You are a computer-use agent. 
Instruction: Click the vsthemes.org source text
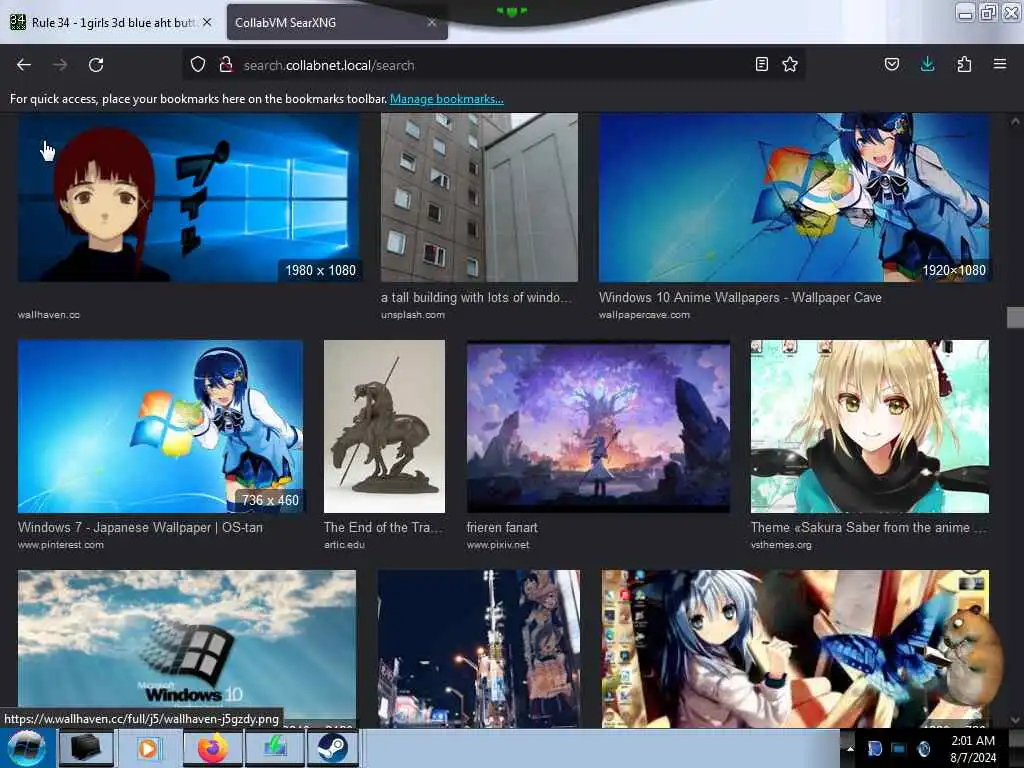(781, 545)
